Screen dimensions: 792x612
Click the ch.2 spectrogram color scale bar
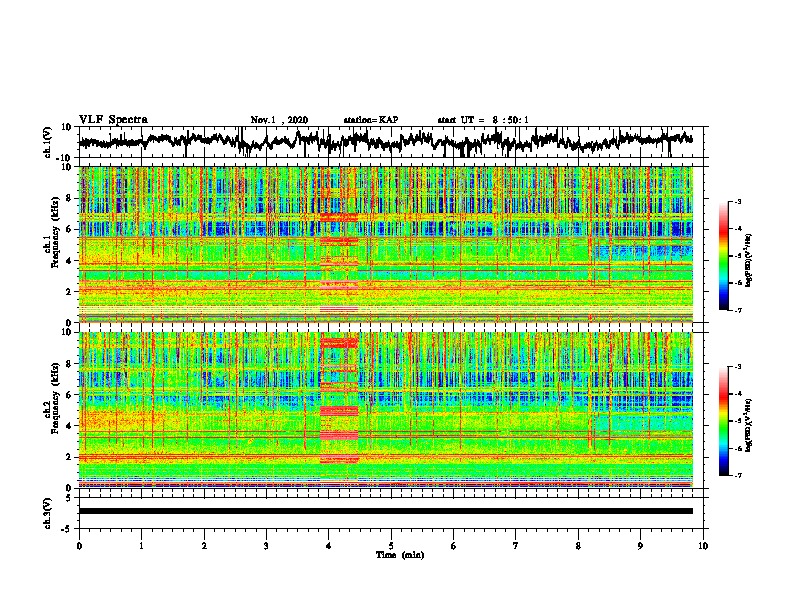coord(724,421)
